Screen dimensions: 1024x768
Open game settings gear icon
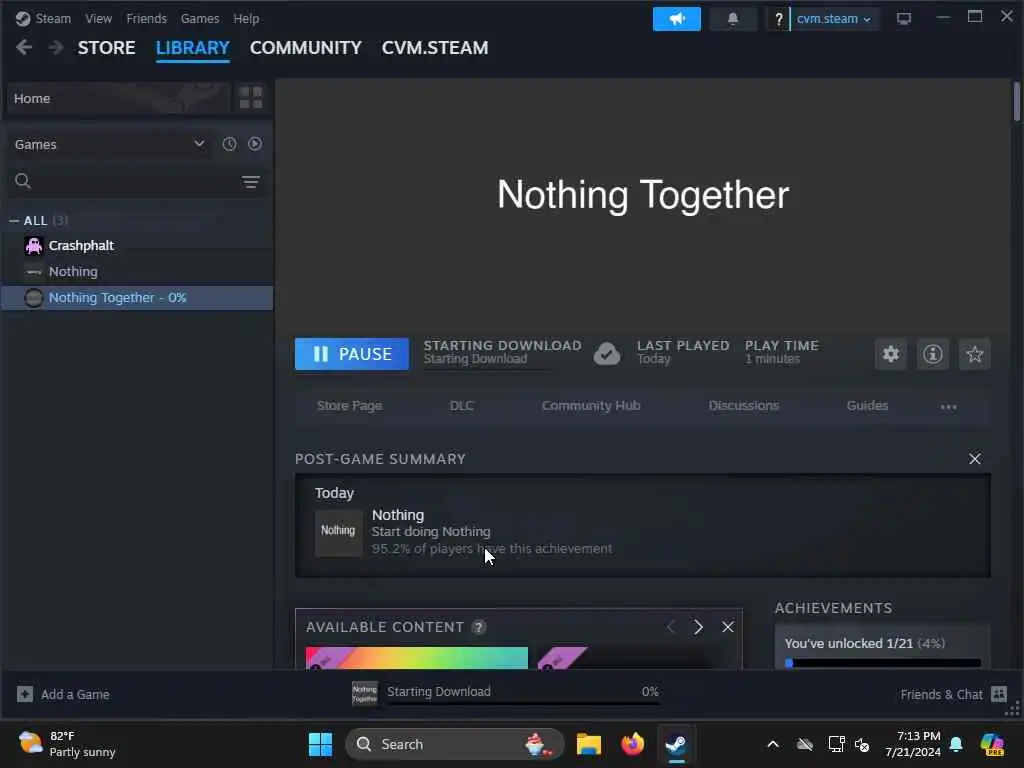pyautogui.click(x=891, y=354)
